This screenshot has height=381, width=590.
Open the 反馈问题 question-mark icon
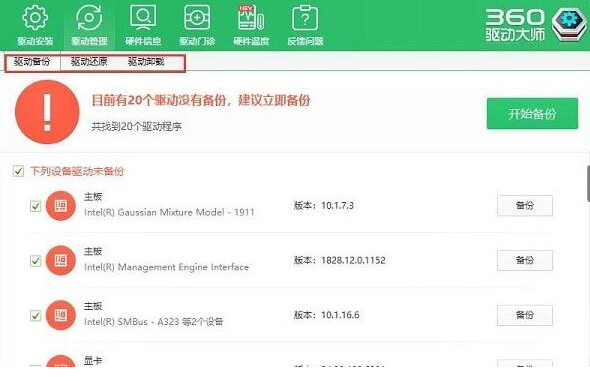pos(305,17)
